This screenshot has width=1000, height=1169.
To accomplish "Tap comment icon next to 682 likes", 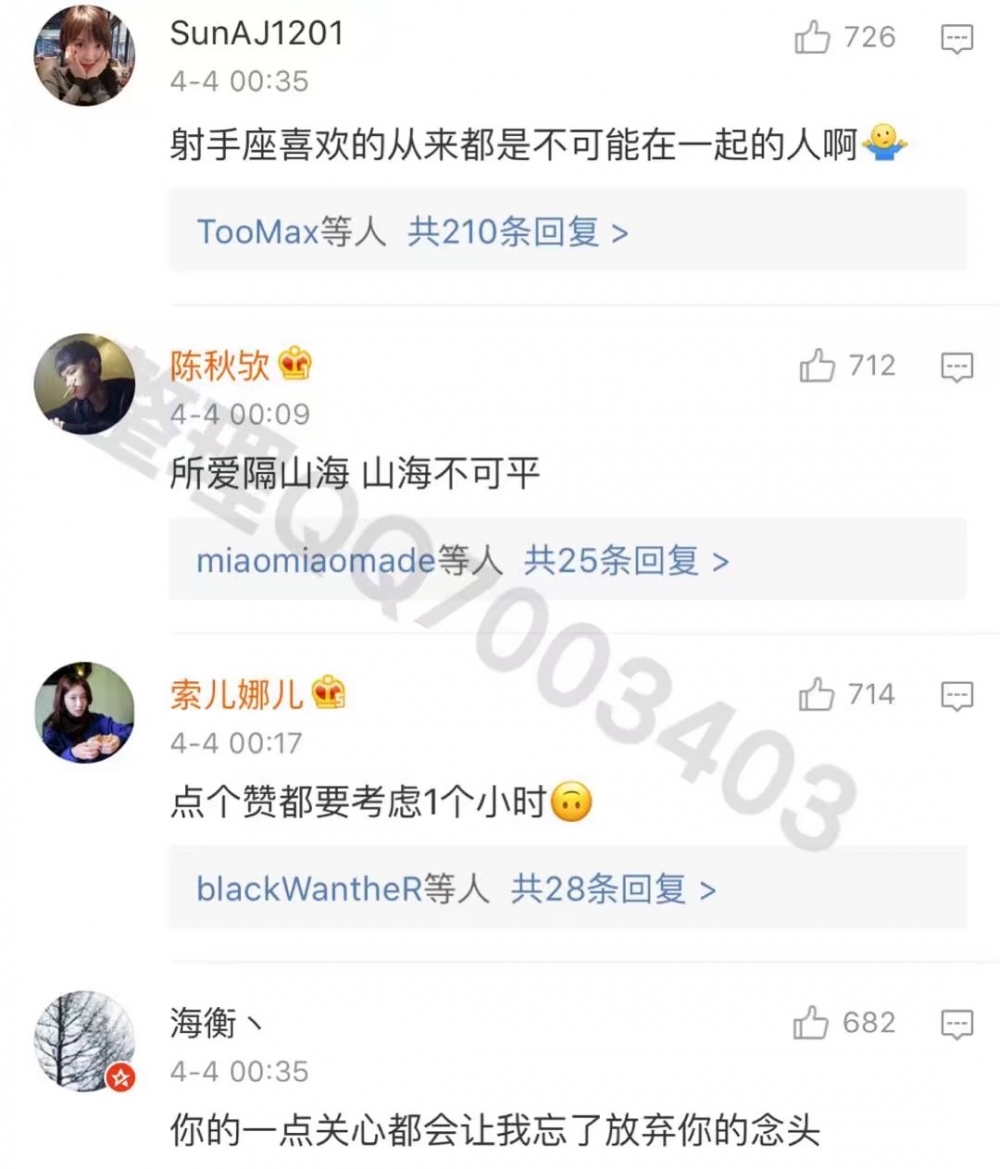I will (x=957, y=1024).
